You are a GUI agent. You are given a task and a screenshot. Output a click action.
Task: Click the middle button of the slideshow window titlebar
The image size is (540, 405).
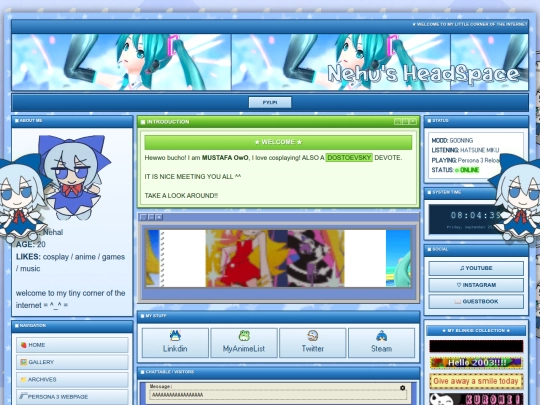tap(151, 217)
